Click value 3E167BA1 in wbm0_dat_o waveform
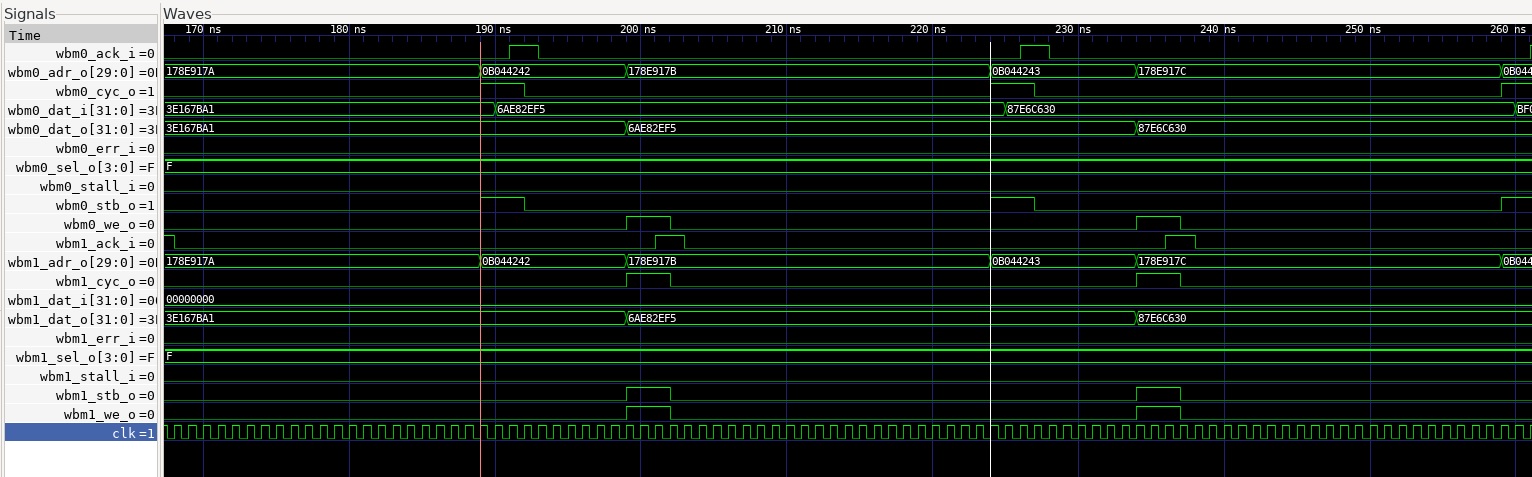The height and width of the screenshot is (477, 1532). coord(190,128)
